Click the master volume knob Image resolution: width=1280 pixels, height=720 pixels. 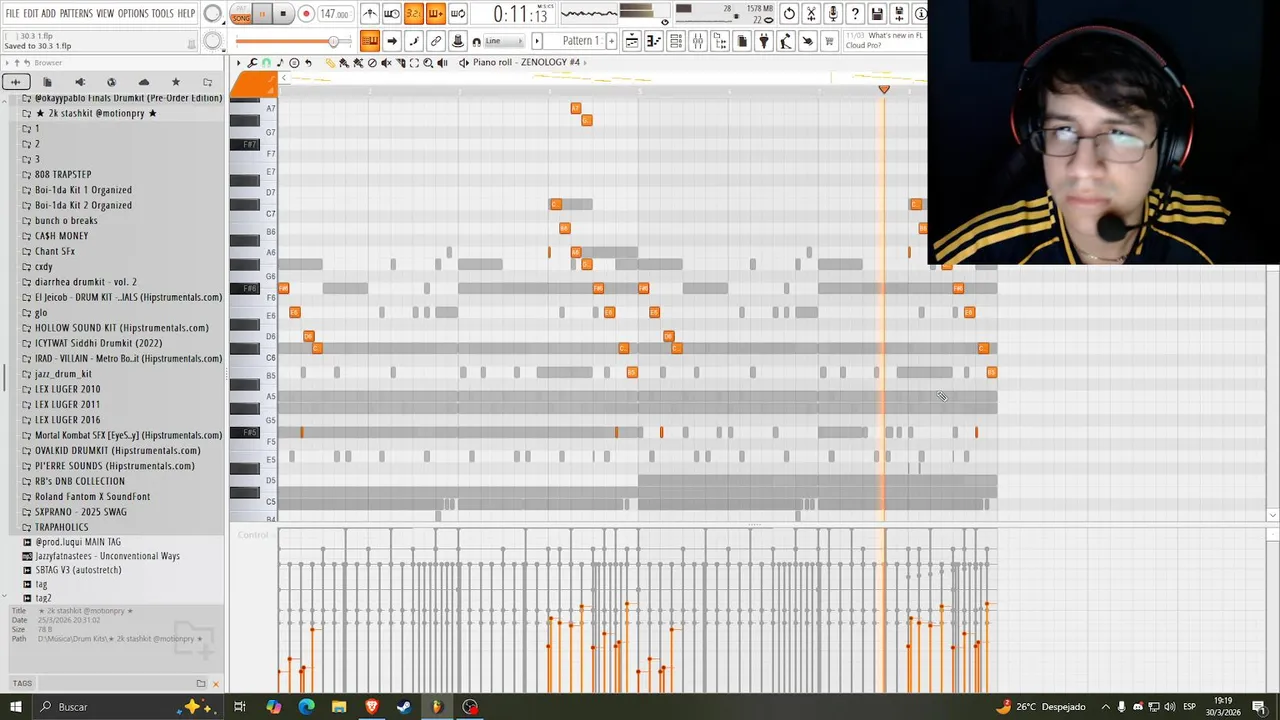tap(213, 14)
